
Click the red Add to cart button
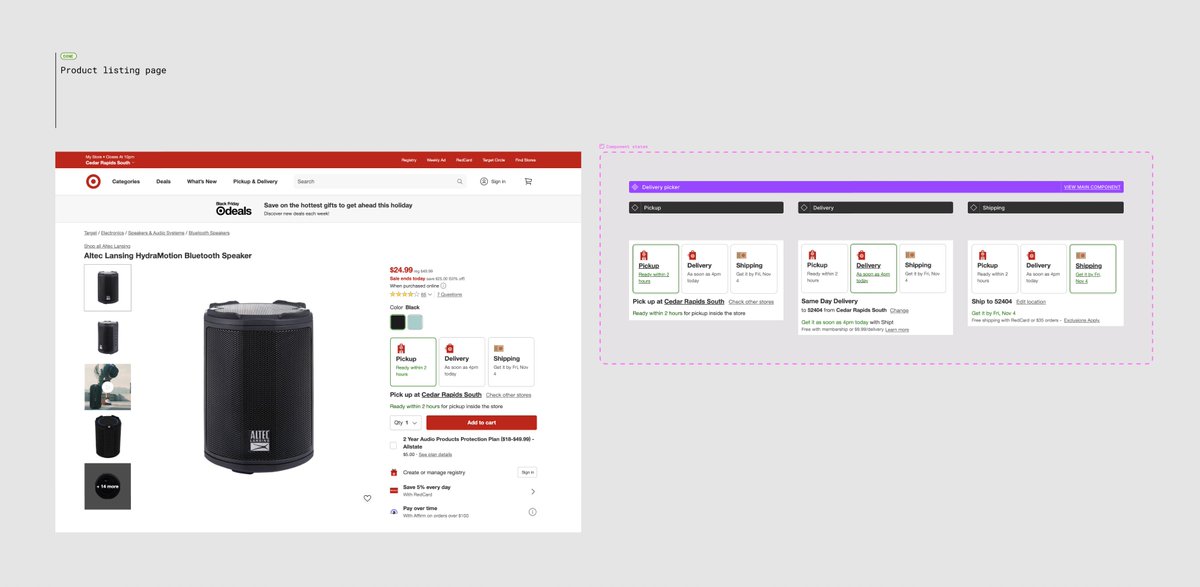(481, 423)
